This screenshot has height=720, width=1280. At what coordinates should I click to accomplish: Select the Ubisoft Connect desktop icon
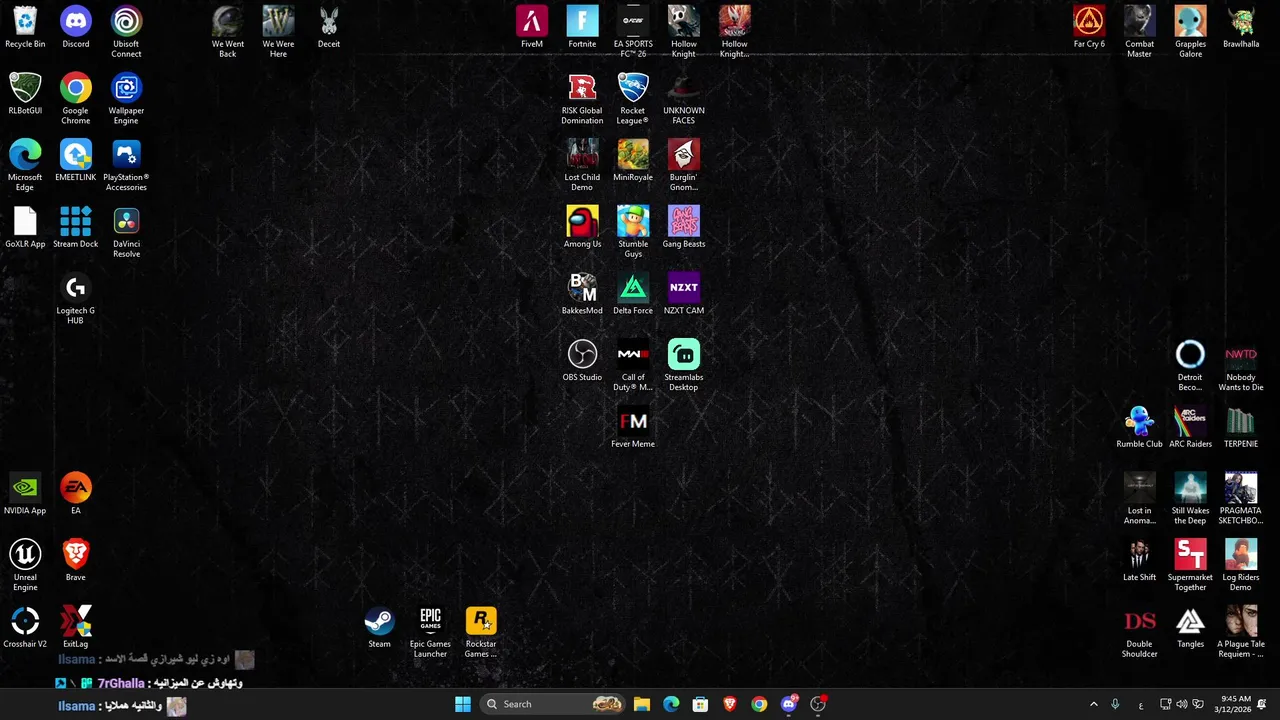(x=126, y=32)
